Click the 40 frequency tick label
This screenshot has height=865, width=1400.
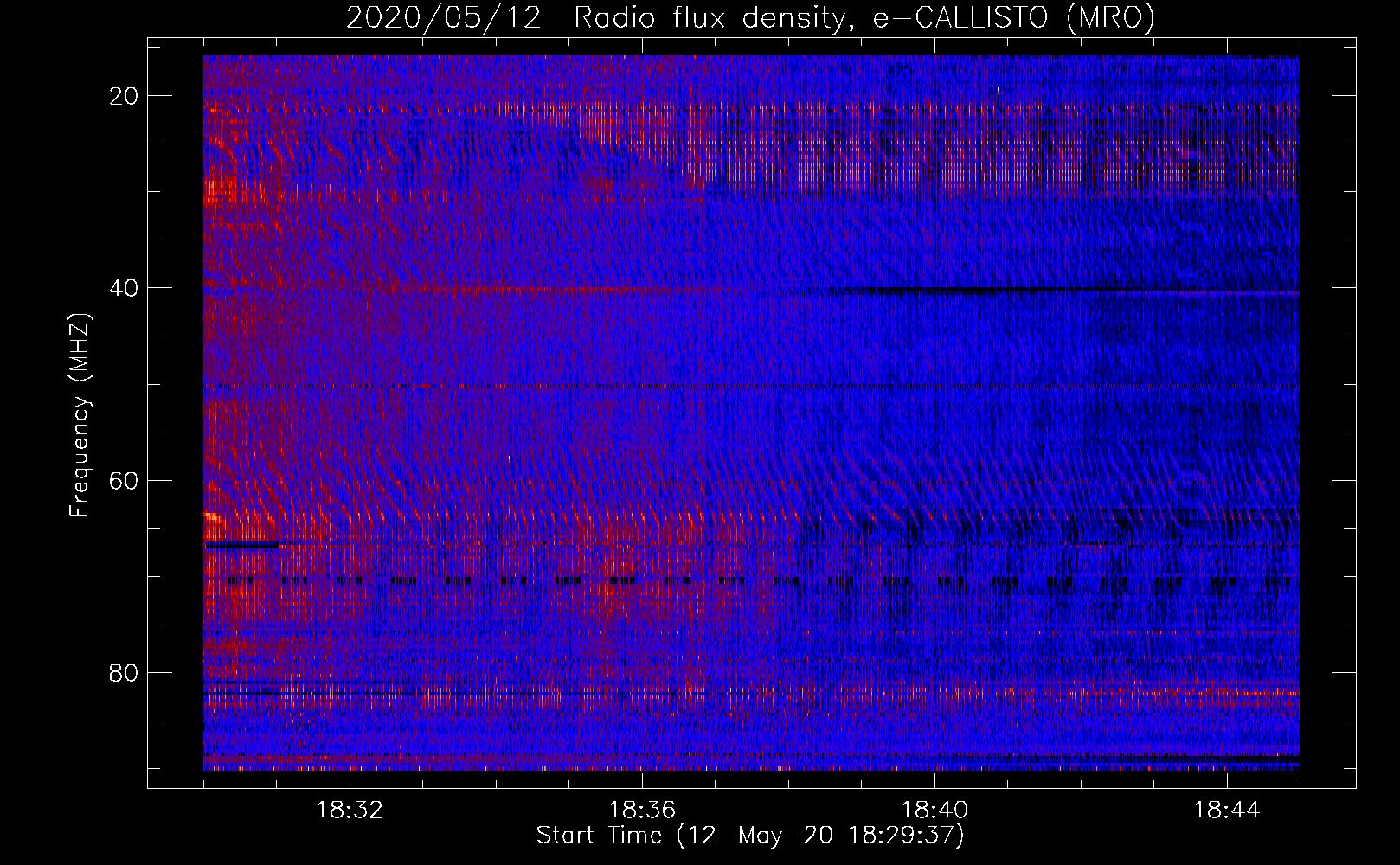click(x=124, y=288)
